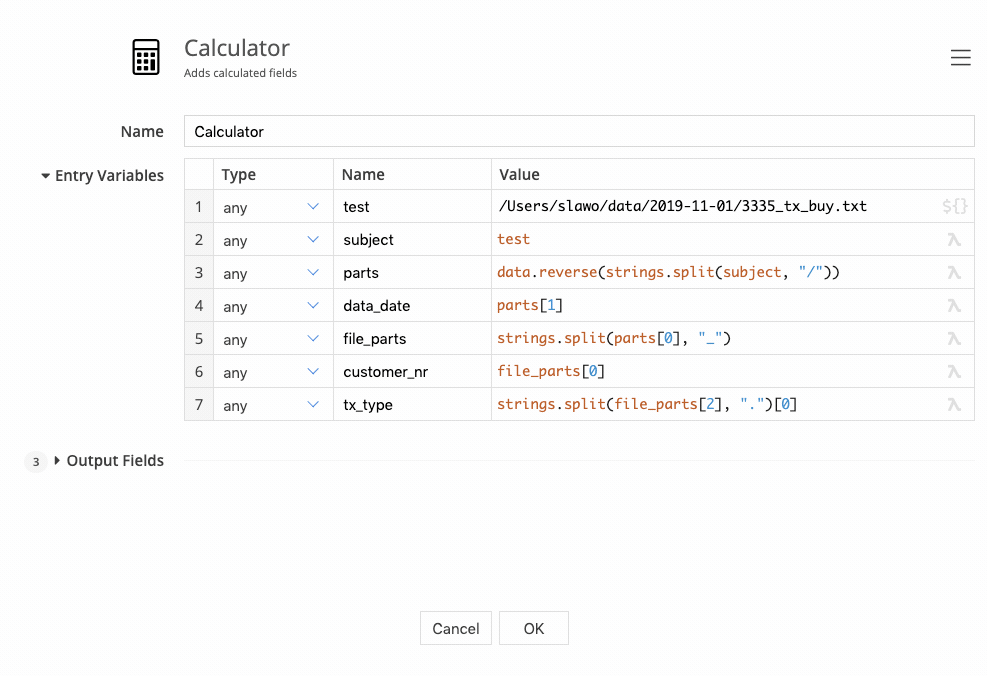987x676 pixels.
Task: Expand the Output Fields section
Action: point(57,461)
